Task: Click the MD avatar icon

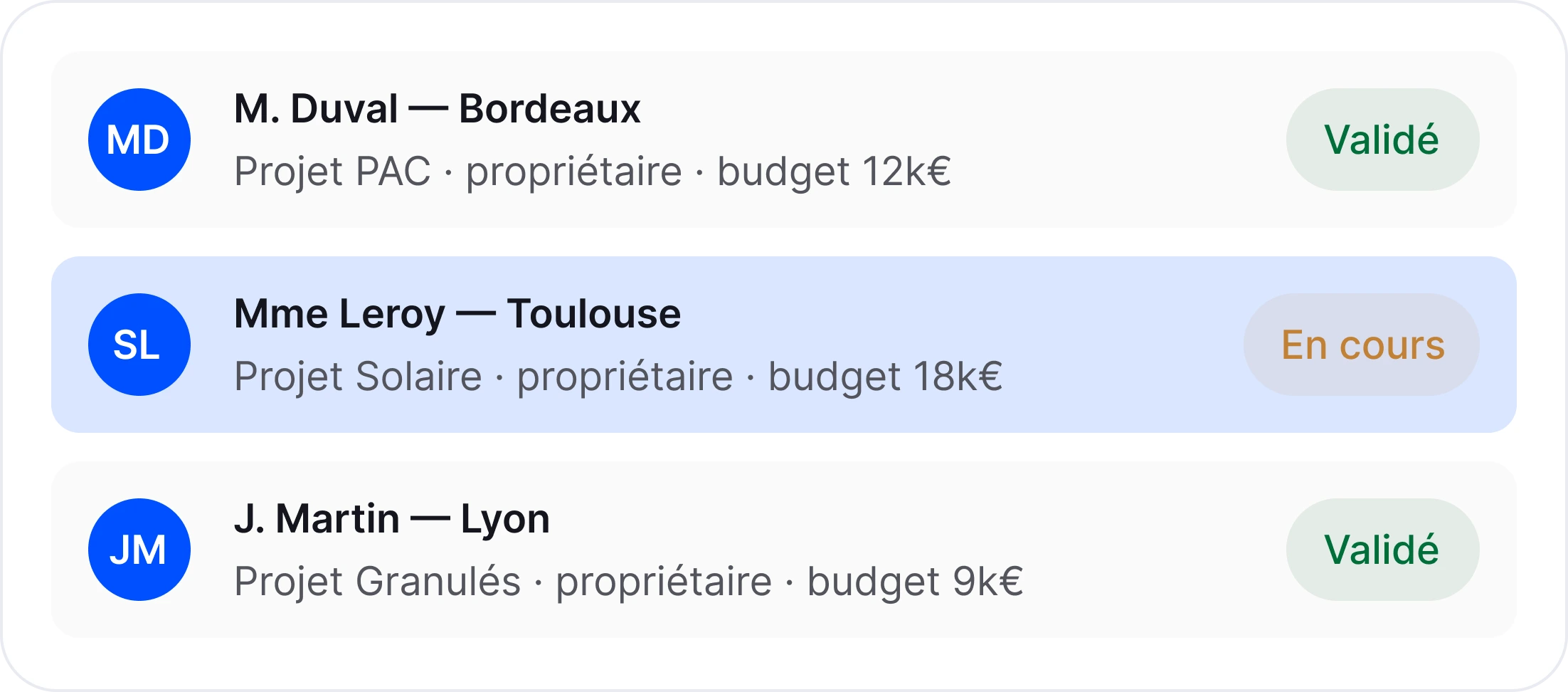Action: click(139, 140)
